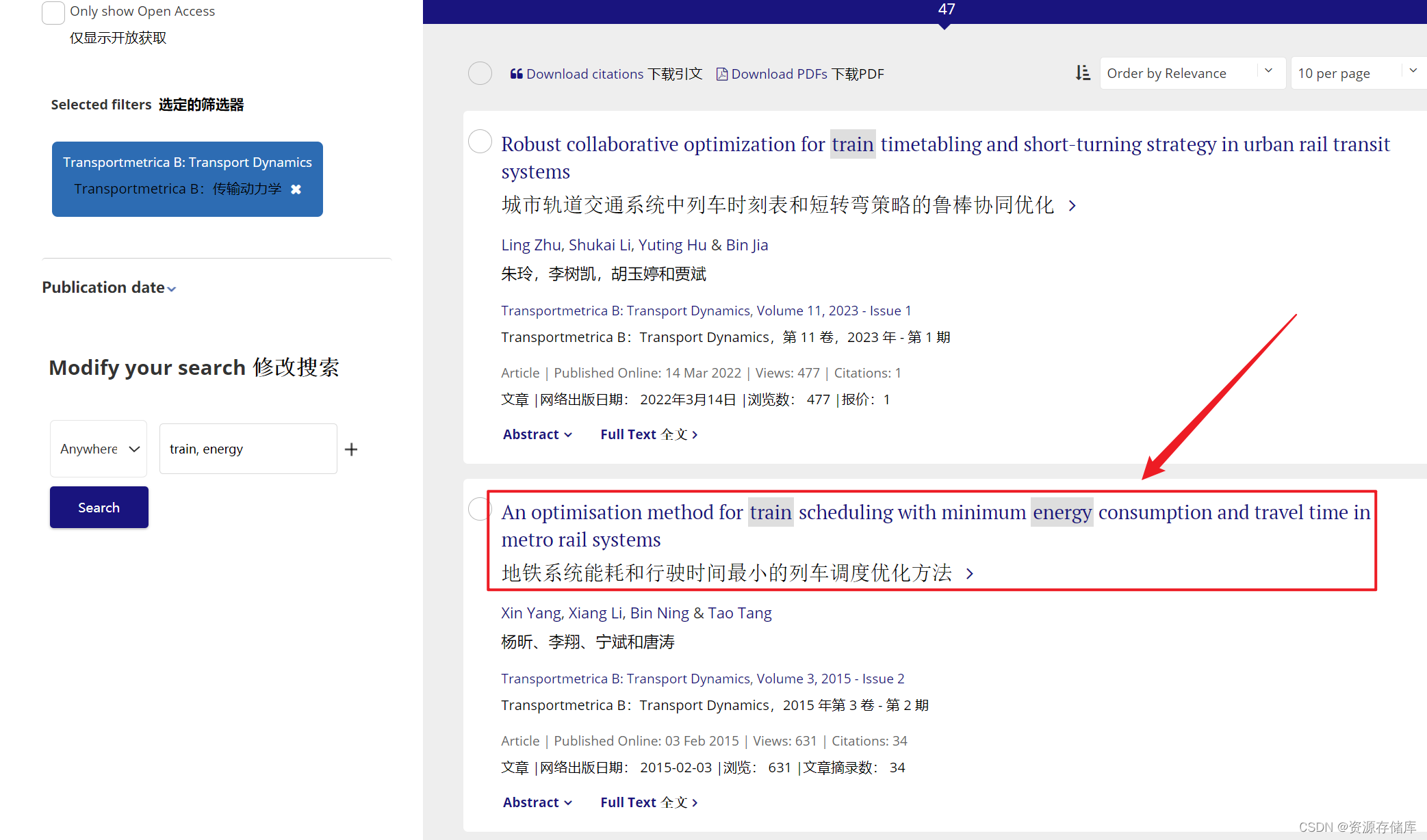
Task: Remove the Transportmetrica B filter with X
Action: coord(296,189)
